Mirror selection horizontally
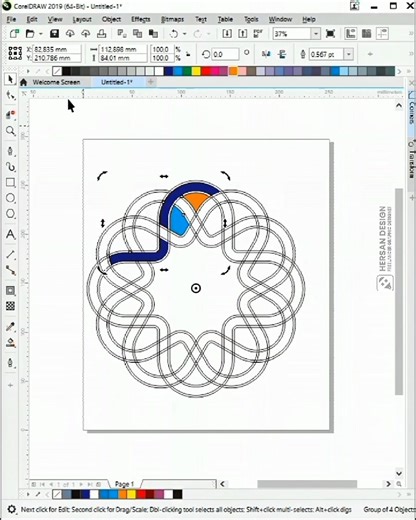 pos(266,54)
